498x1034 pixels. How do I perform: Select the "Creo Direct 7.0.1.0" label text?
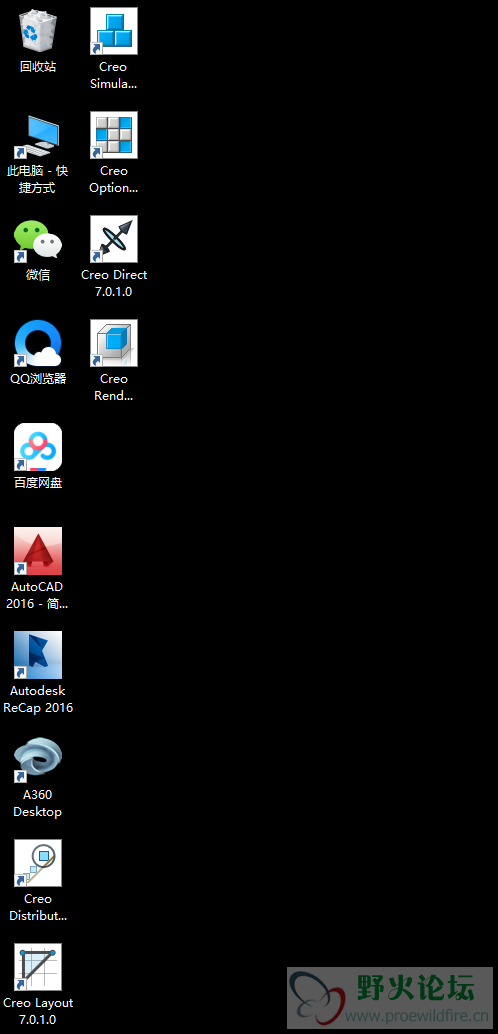[114, 283]
